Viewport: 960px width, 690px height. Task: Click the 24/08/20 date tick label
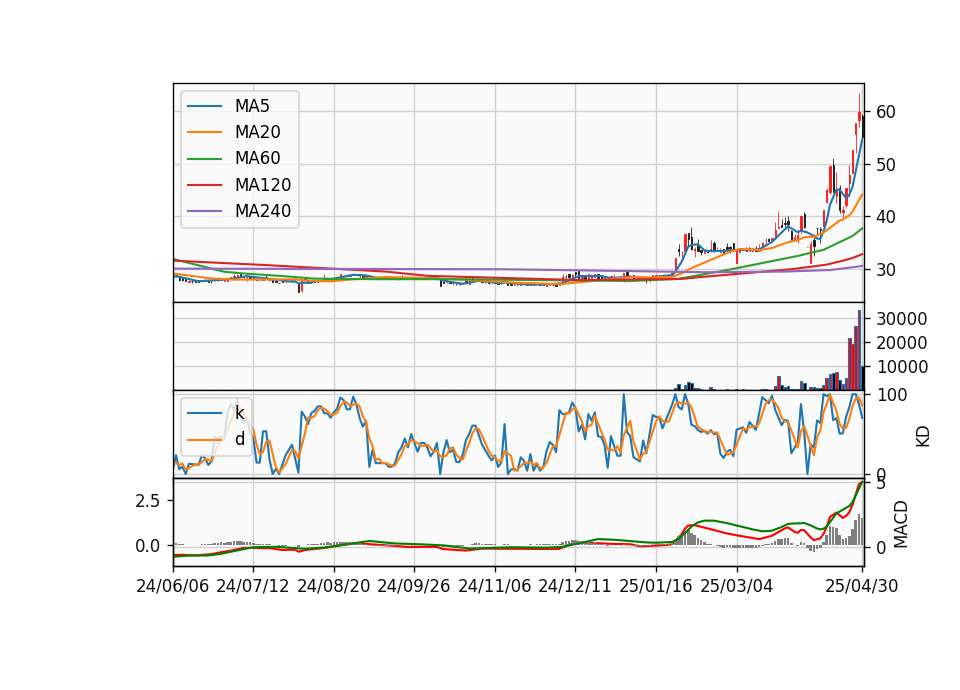click(x=334, y=586)
